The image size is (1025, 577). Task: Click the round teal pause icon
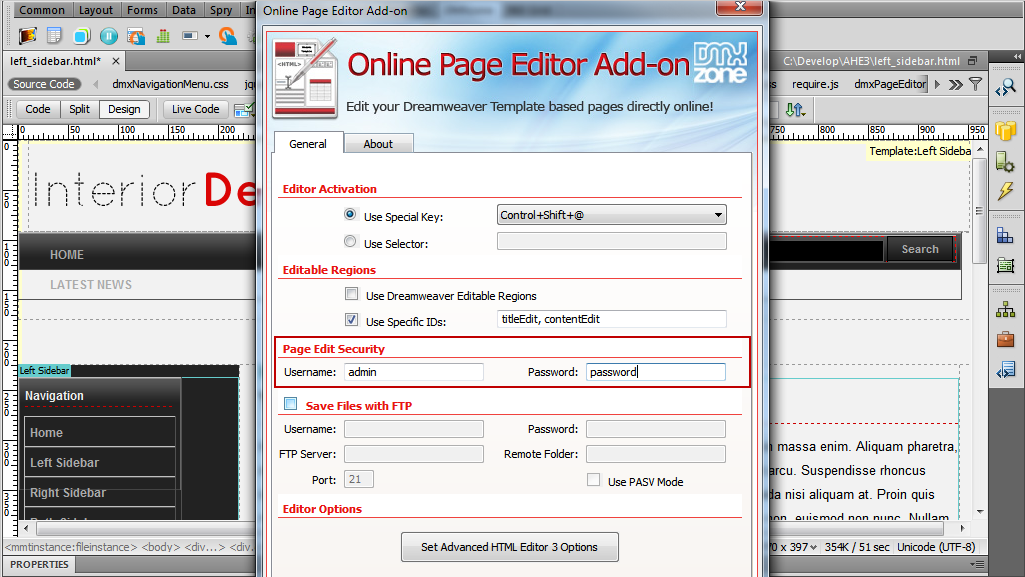pos(109,35)
